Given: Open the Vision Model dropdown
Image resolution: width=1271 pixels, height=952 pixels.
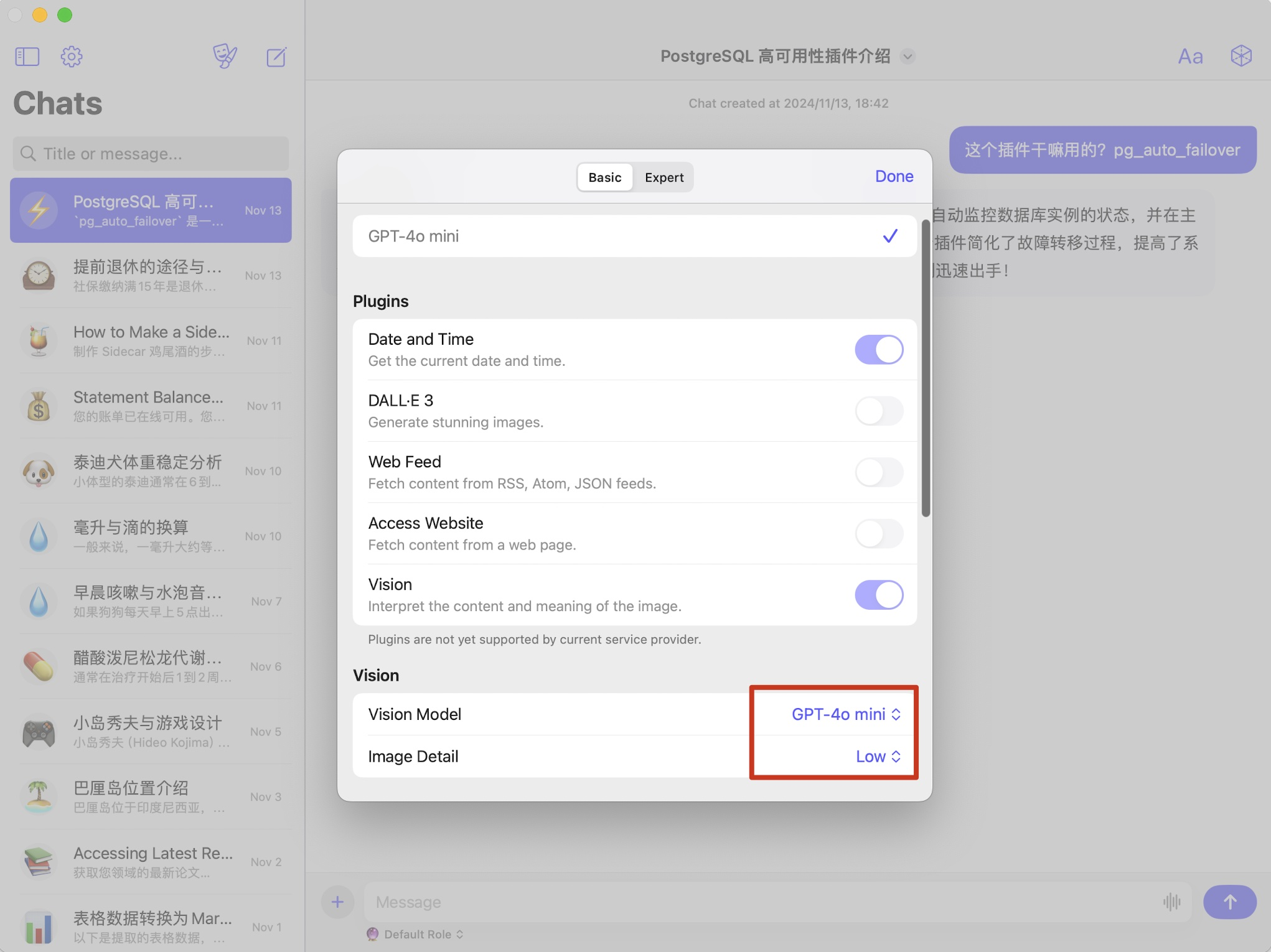Looking at the screenshot, I should point(845,714).
